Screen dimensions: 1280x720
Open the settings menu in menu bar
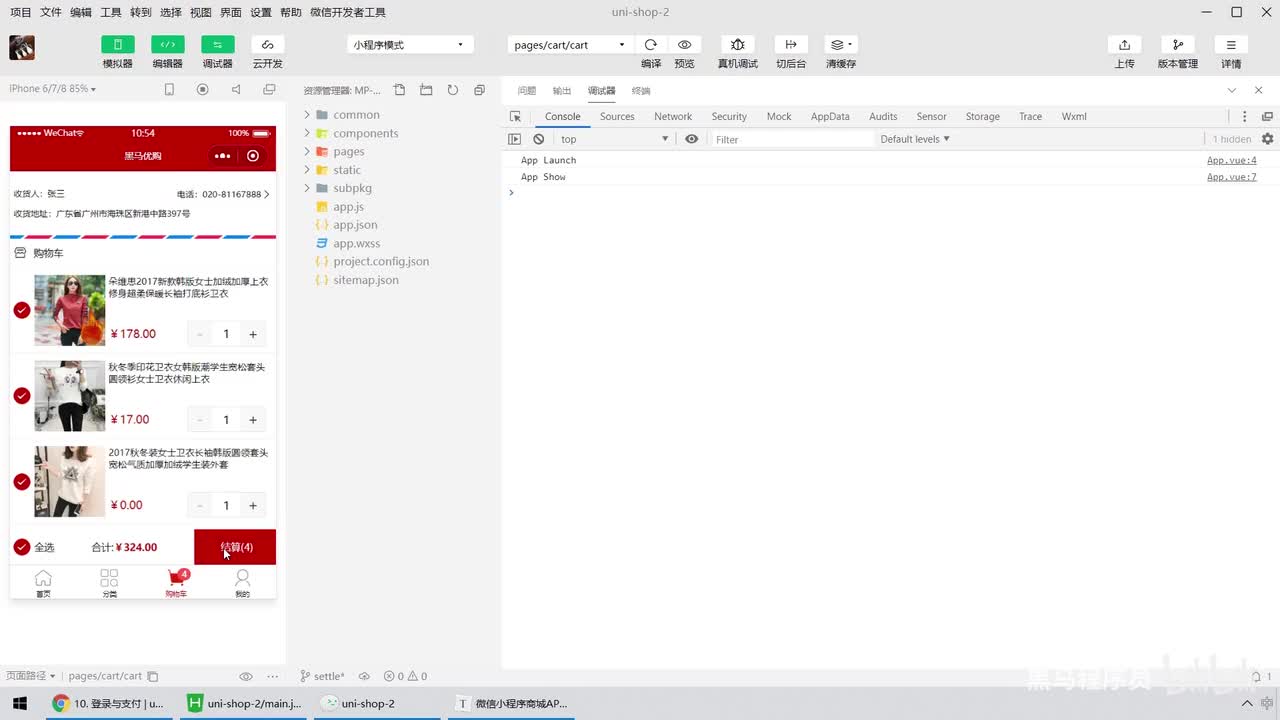click(261, 12)
